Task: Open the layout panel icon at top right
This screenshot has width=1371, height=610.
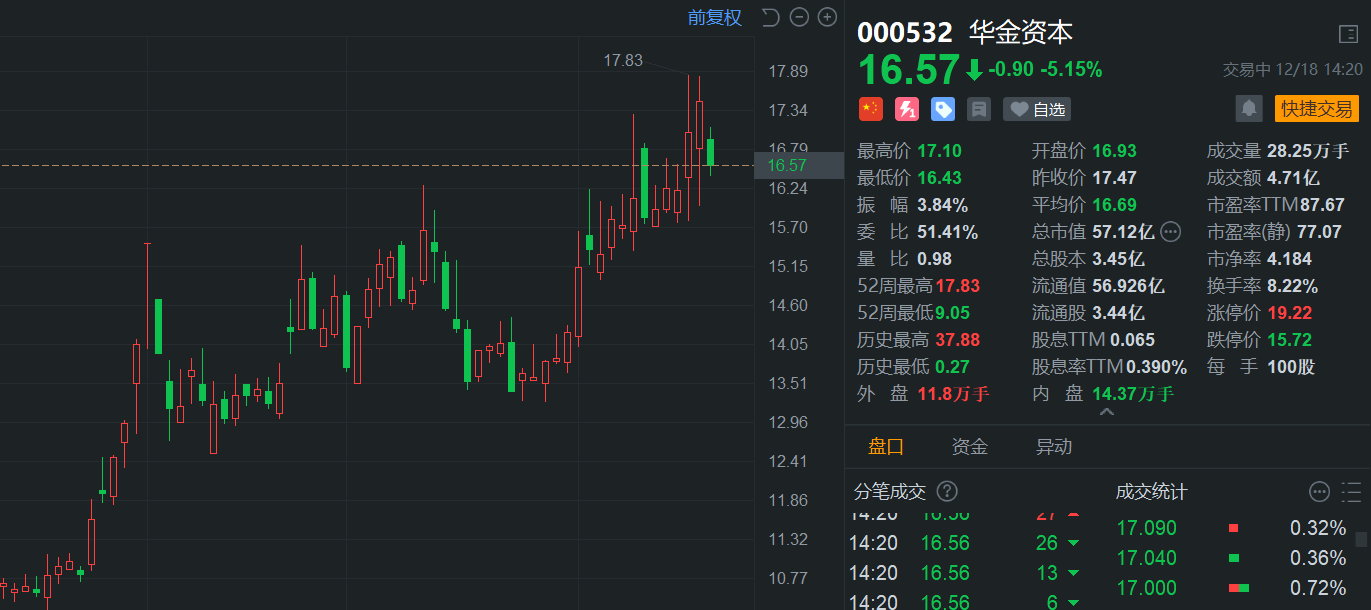Action: (1348, 34)
